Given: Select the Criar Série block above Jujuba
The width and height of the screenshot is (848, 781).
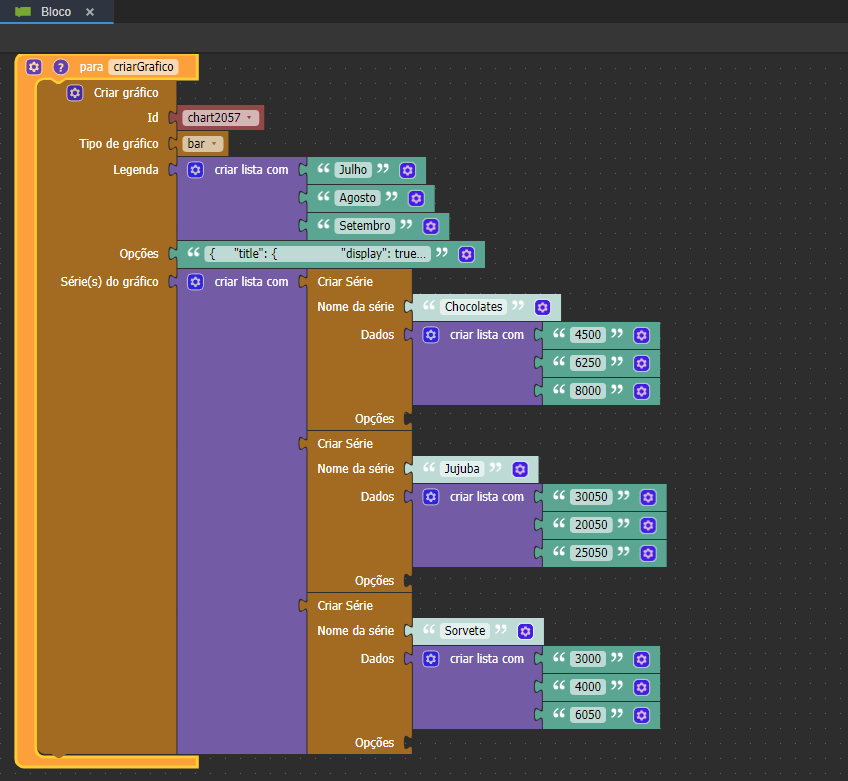Looking at the screenshot, I should click(x=345, y=444).
